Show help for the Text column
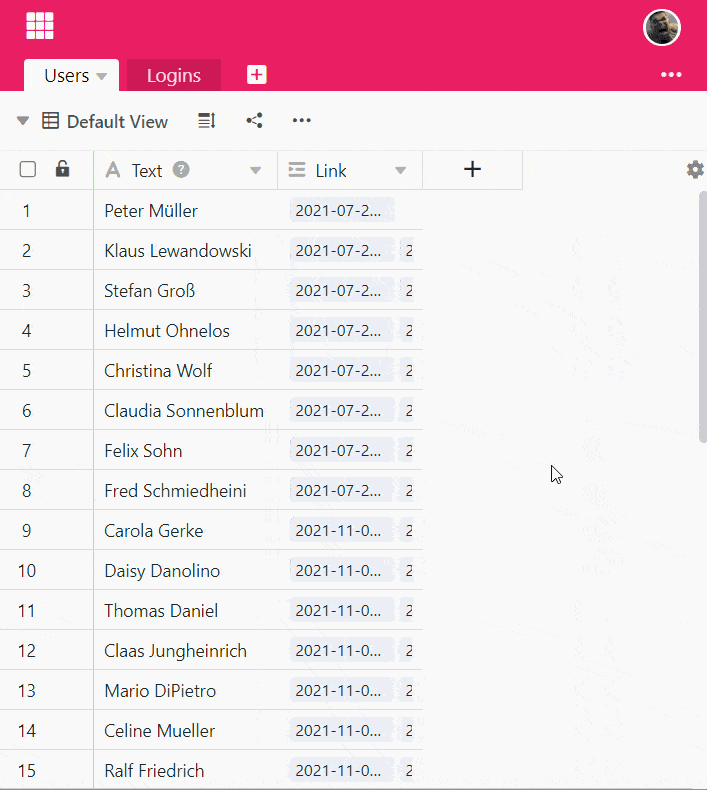Screen dimensions: 707x790 (181, 170)
